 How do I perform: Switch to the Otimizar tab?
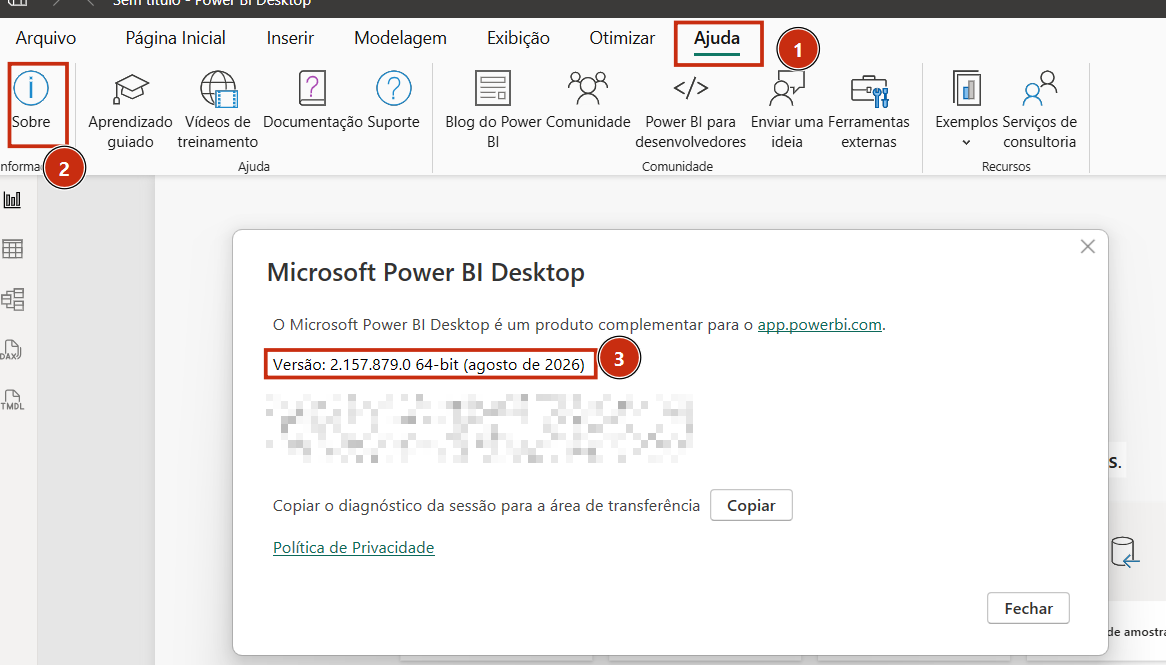click(622, 38)
